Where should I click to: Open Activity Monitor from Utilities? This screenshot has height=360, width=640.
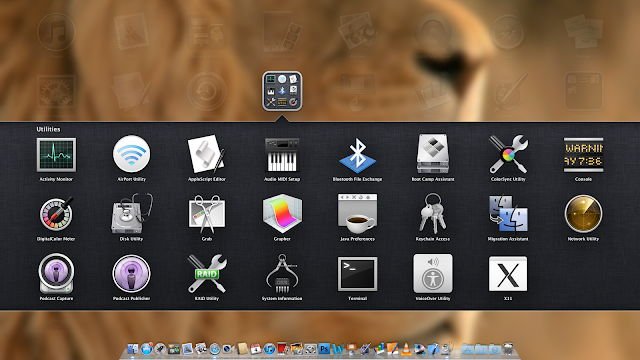(x=56, y=155)
